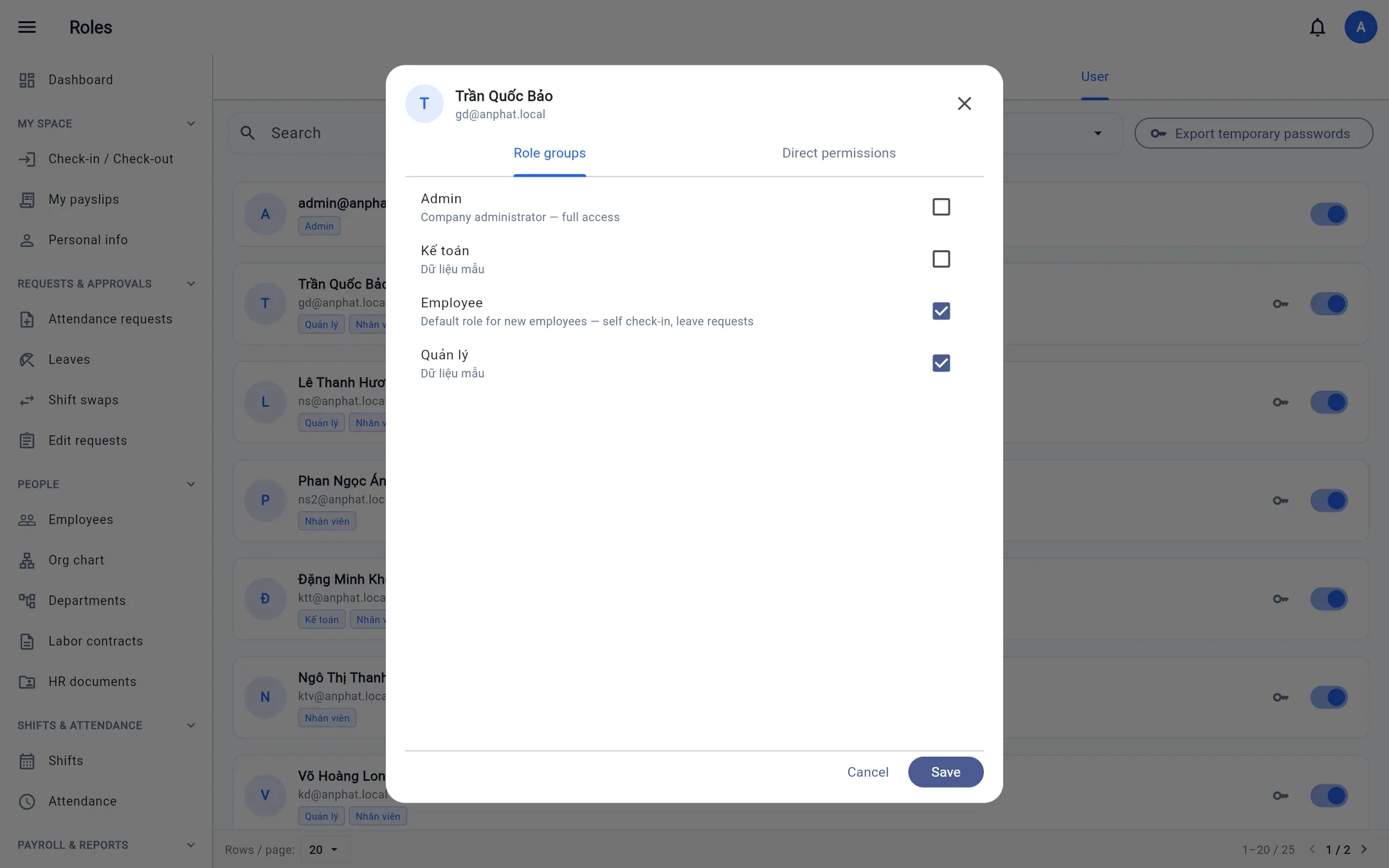This screenshot has width=1389, height=868.
Task: Collapse the REQUESTS & APPROVALS section
Action: click(190, 284)
